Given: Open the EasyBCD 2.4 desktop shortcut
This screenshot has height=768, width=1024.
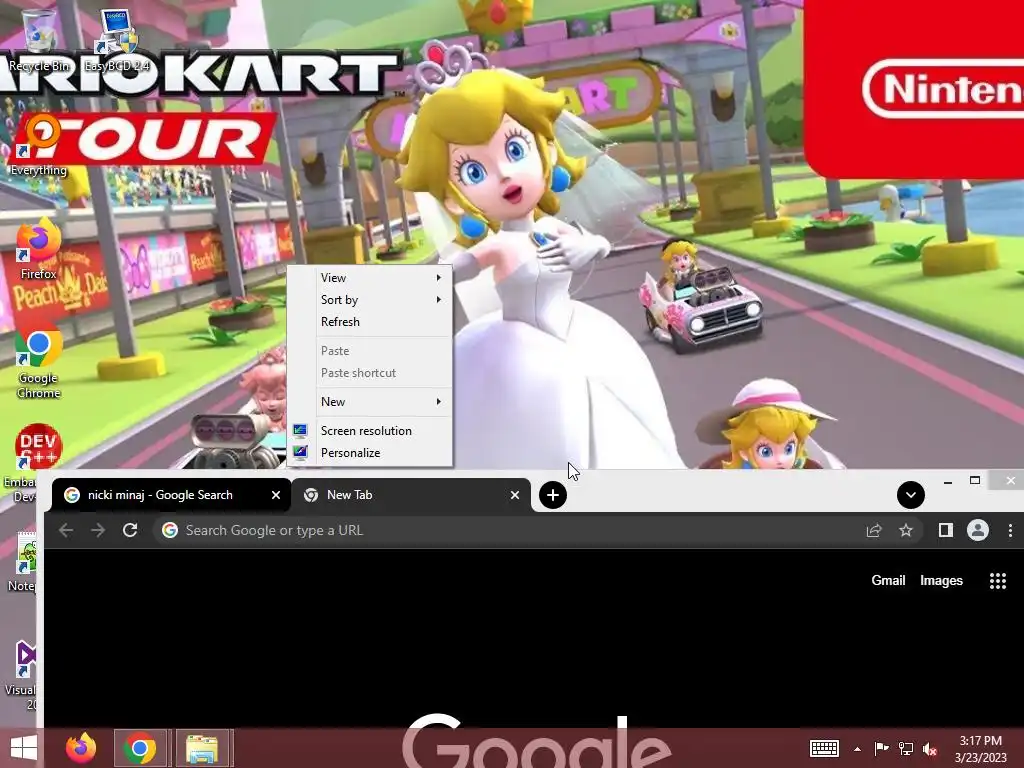Looking at the screenshot, I should [117, 40].
